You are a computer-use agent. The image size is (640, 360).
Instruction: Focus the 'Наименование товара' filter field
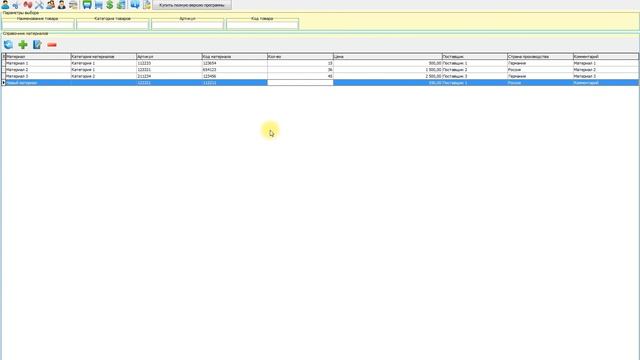(x=38, y=25)
